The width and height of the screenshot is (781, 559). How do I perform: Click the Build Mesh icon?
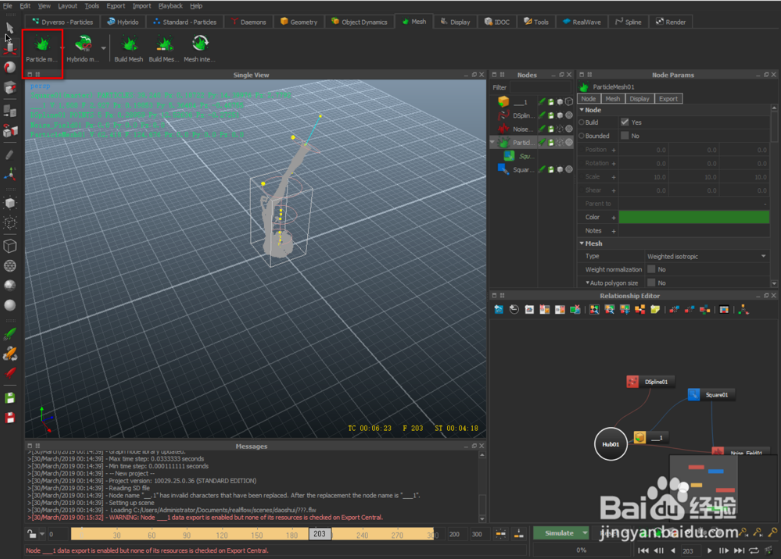129,44
